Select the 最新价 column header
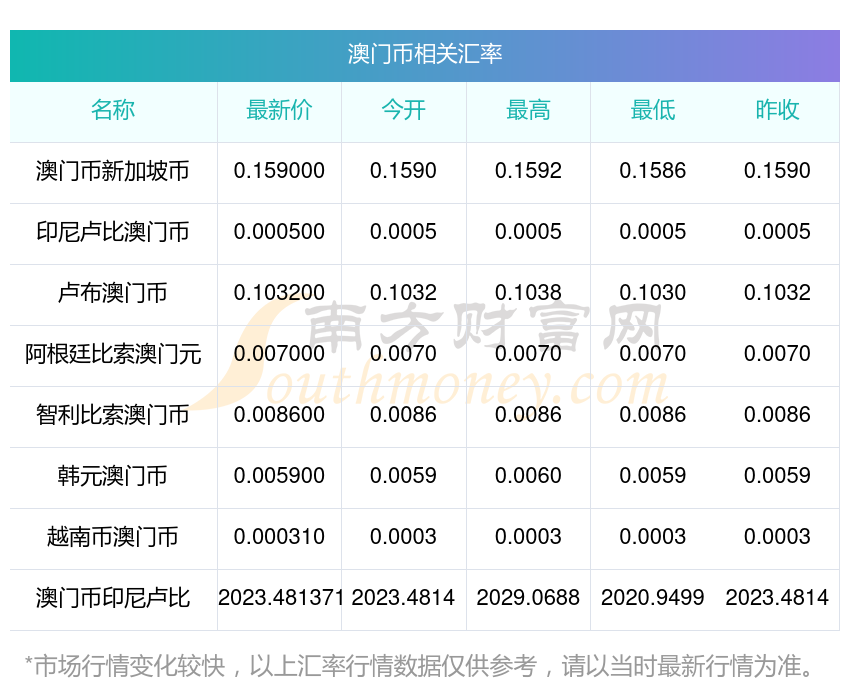This screenshot has width=850, height=698. 279,110
